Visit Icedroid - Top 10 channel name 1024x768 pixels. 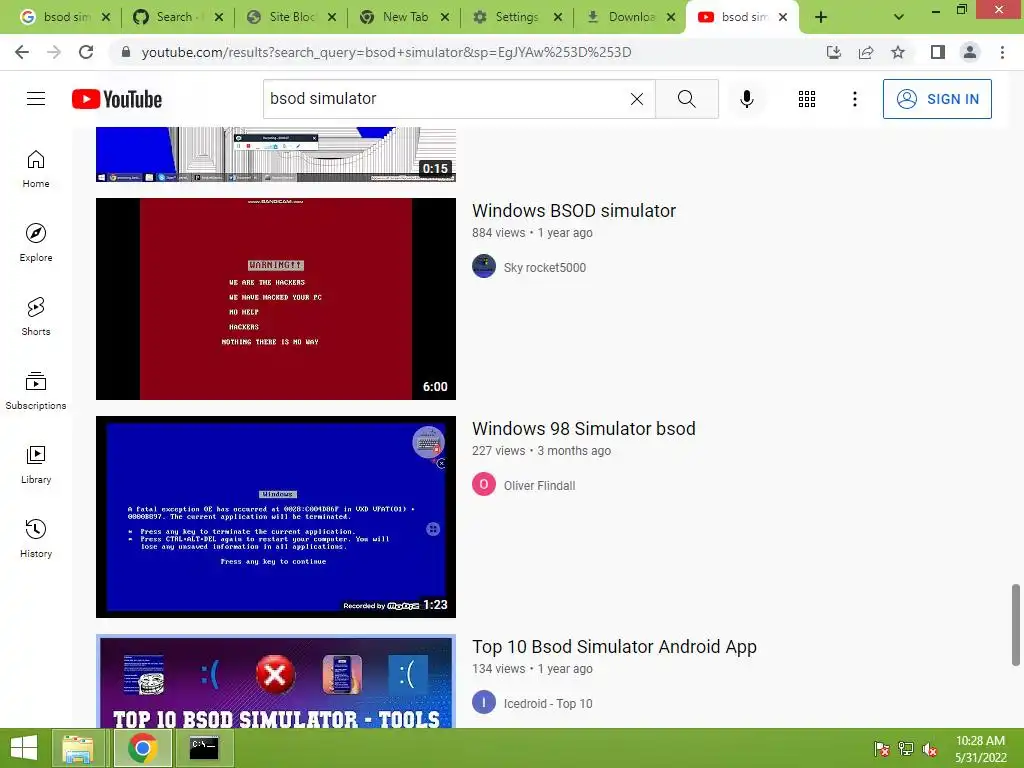point(548,704)
